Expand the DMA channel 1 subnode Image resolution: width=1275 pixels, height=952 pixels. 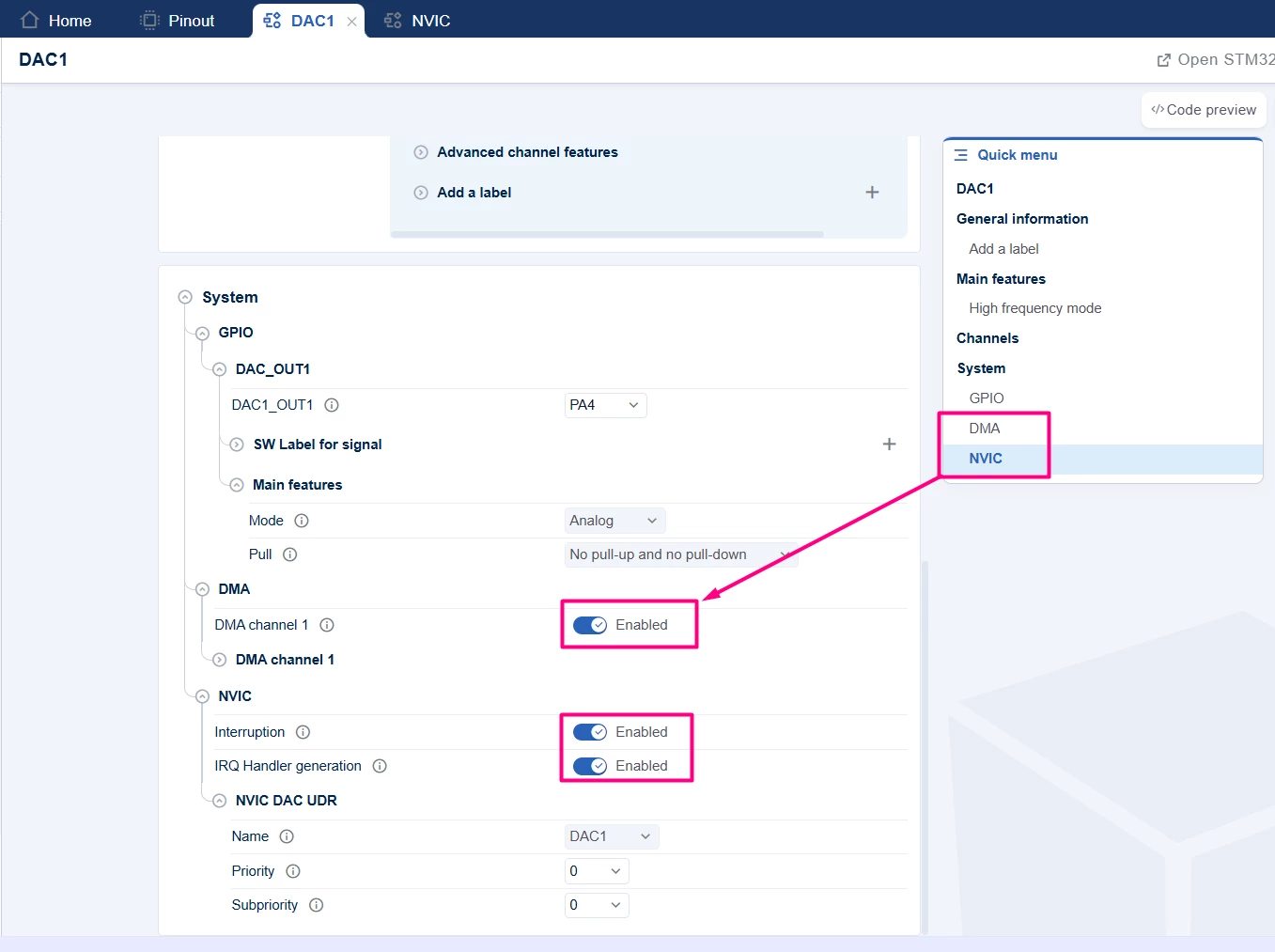[219, 660]
